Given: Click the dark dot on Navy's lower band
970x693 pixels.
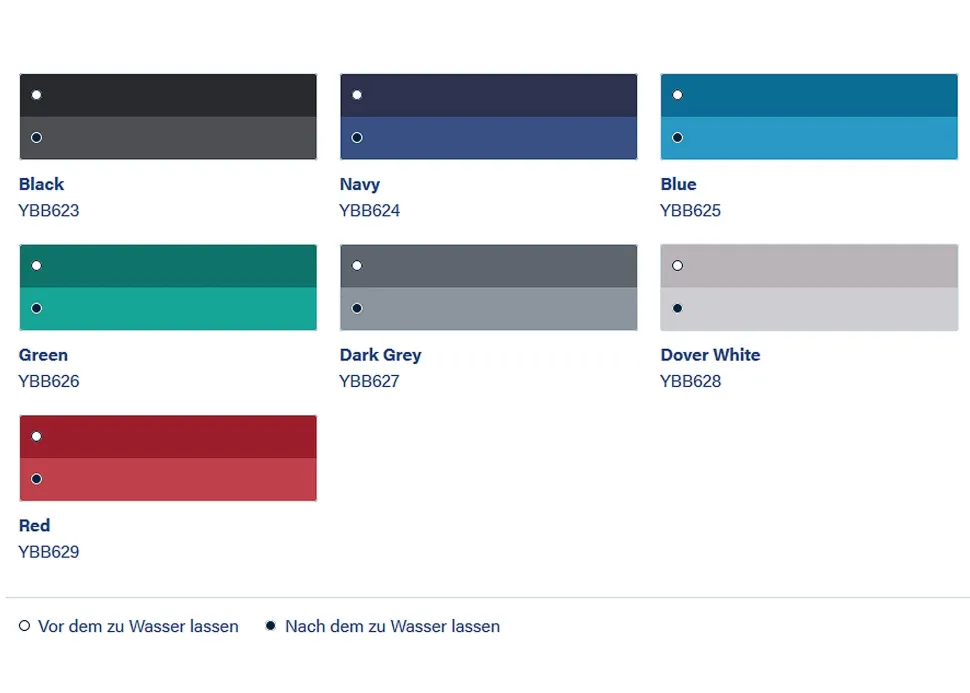Looking at the screenshot, I should (x=357, y=137).
